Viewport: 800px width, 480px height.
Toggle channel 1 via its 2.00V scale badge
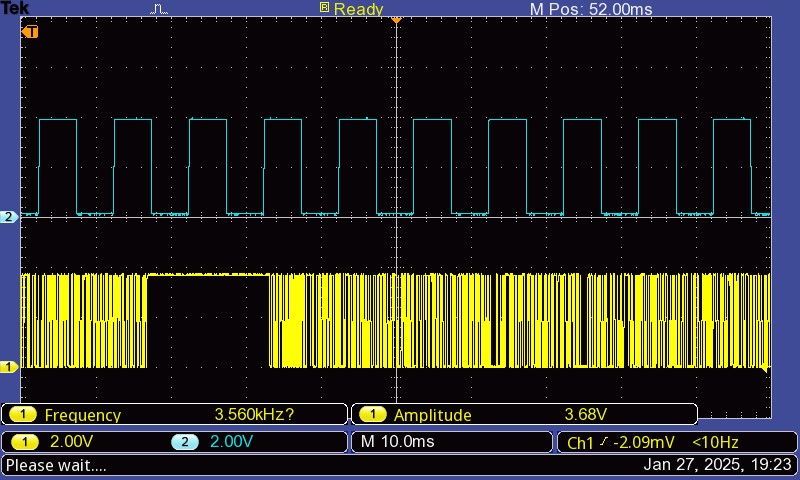point(58,442)
